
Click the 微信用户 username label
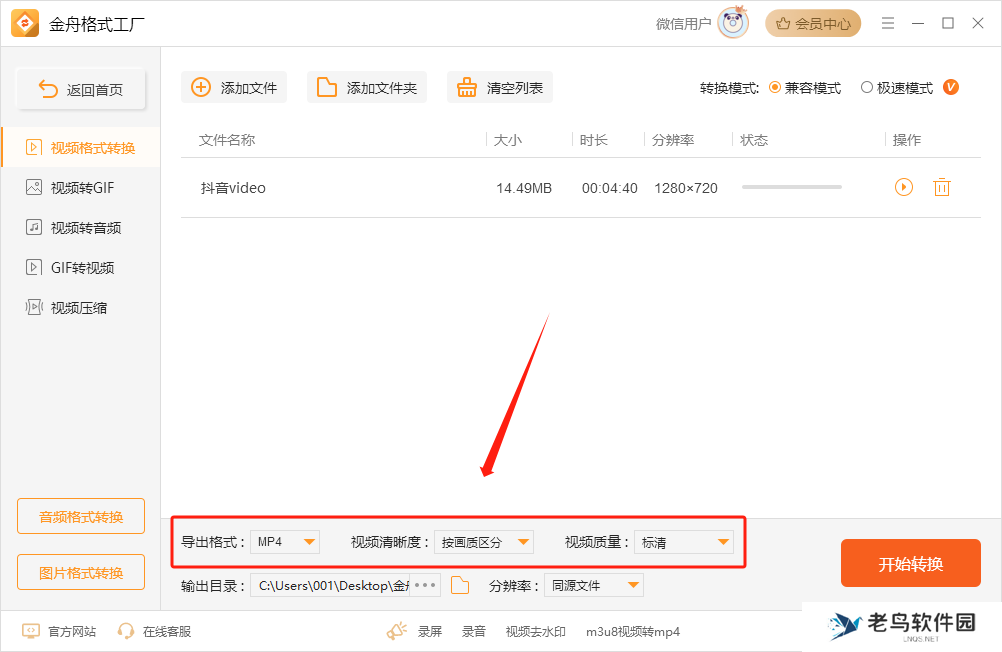coord(684,24)
